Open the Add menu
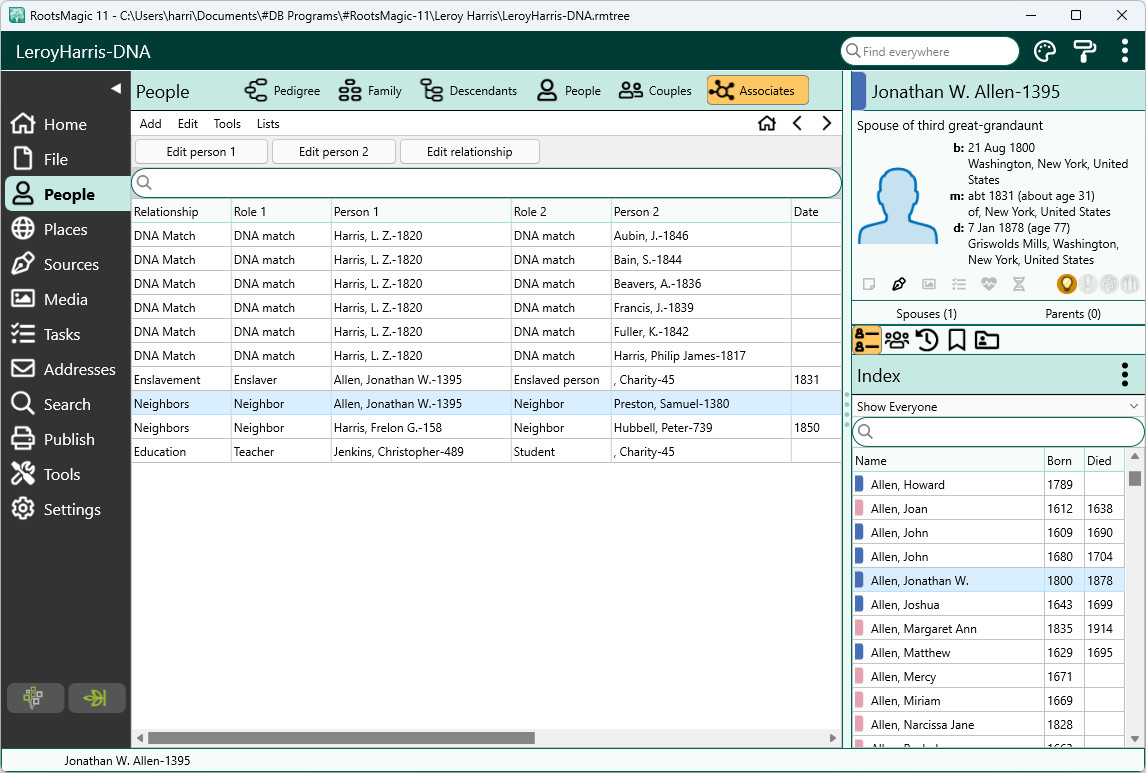 point(151,123)
